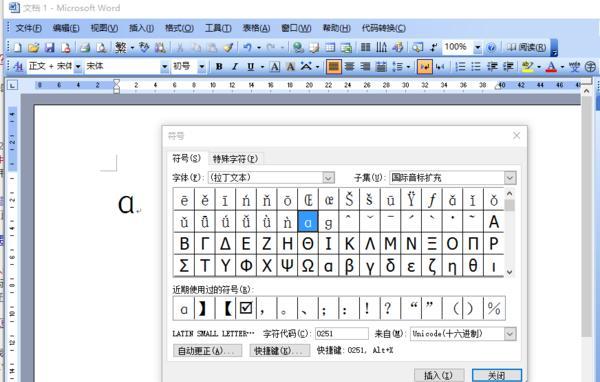The width and height of the screenshot is (600, 382).
Task: Select the 符号(S) tab
Action: (x=186, y=158)
